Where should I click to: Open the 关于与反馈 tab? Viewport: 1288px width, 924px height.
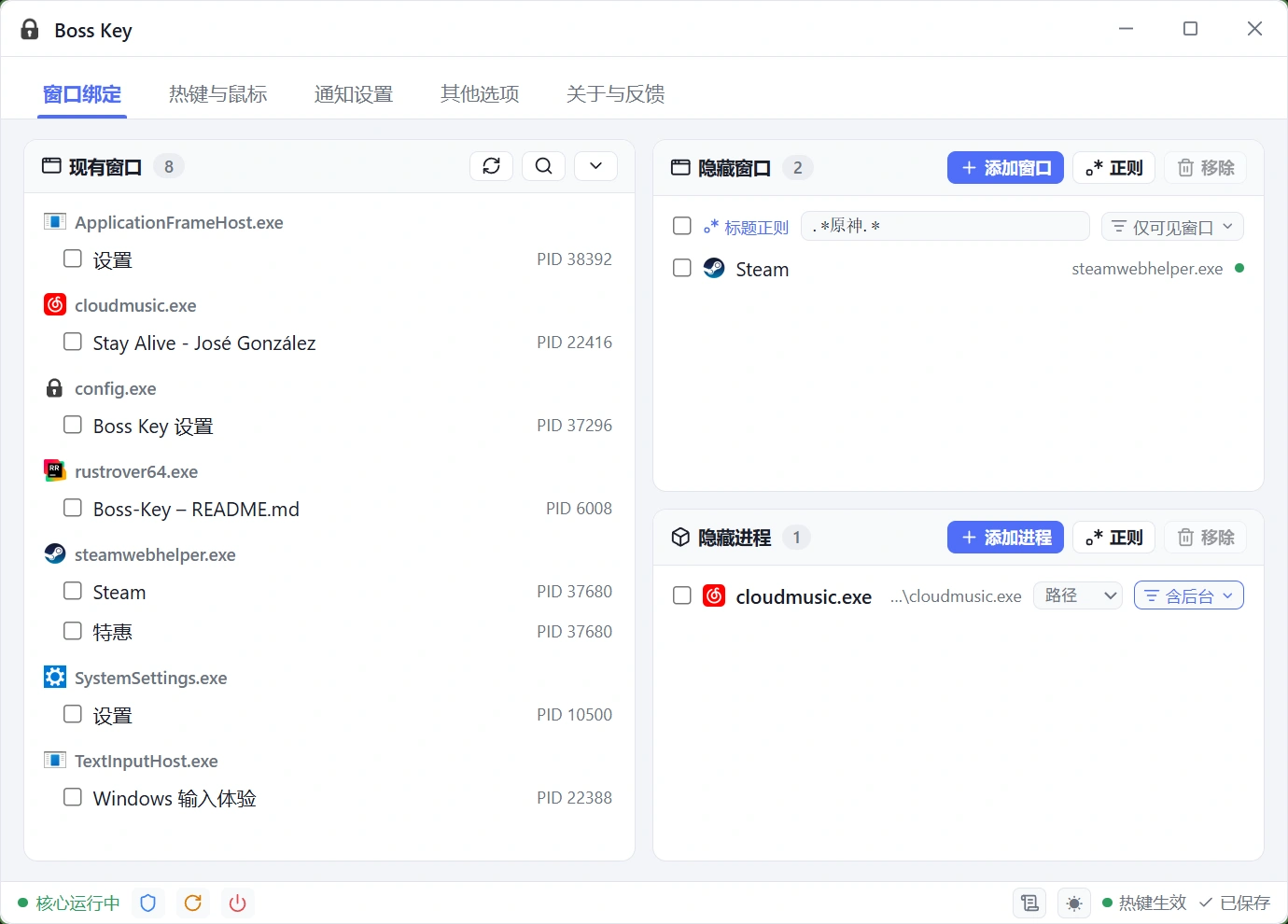pos(615,94)
